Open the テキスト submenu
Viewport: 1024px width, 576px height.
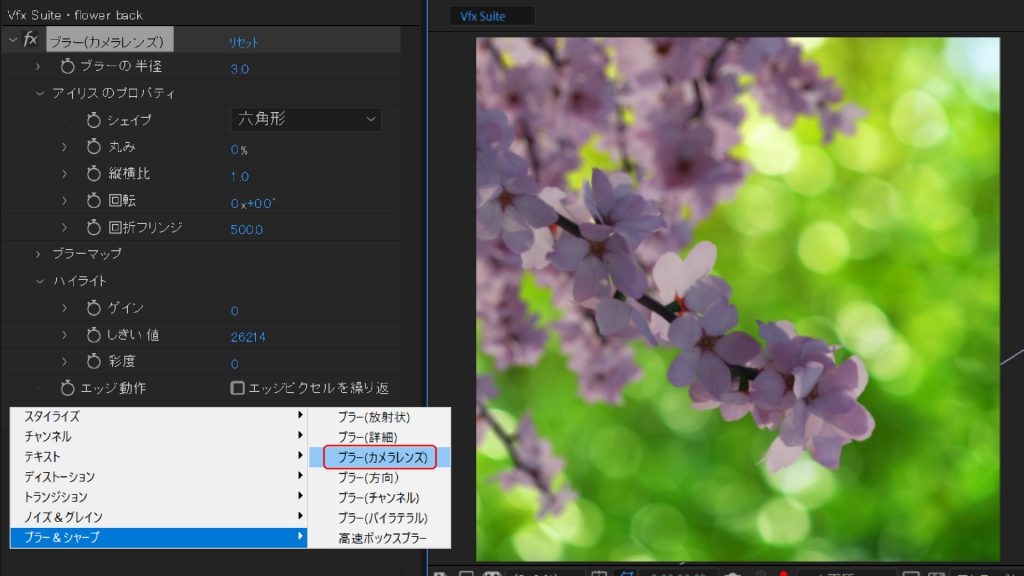click(x=159, y=456)
